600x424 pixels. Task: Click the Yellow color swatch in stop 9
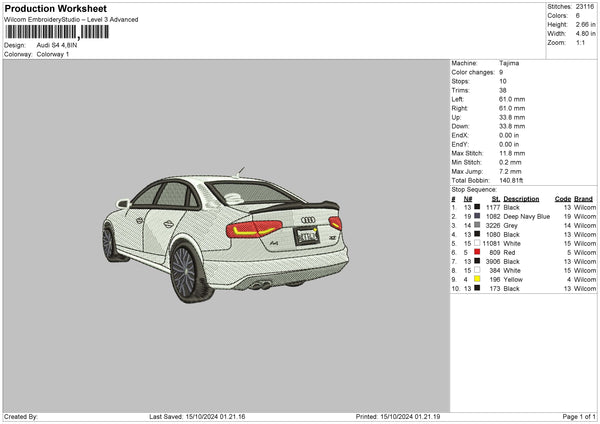tap(477, 279)
